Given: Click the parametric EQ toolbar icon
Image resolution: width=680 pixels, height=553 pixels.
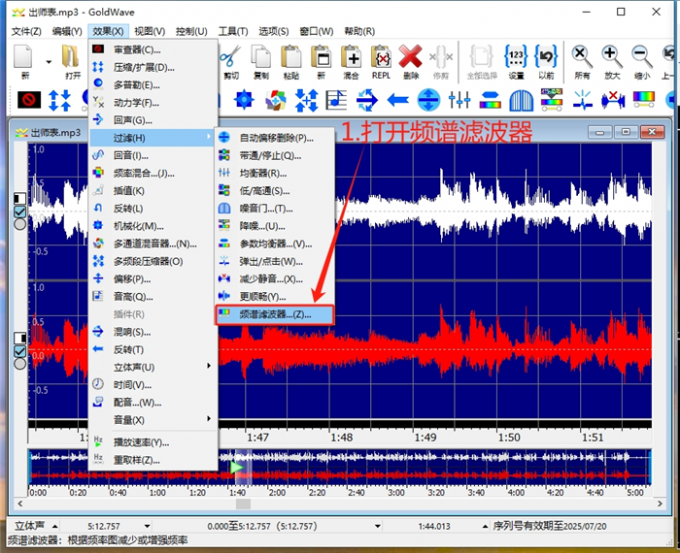Looking at the screenshot, I should click(490, 100).
